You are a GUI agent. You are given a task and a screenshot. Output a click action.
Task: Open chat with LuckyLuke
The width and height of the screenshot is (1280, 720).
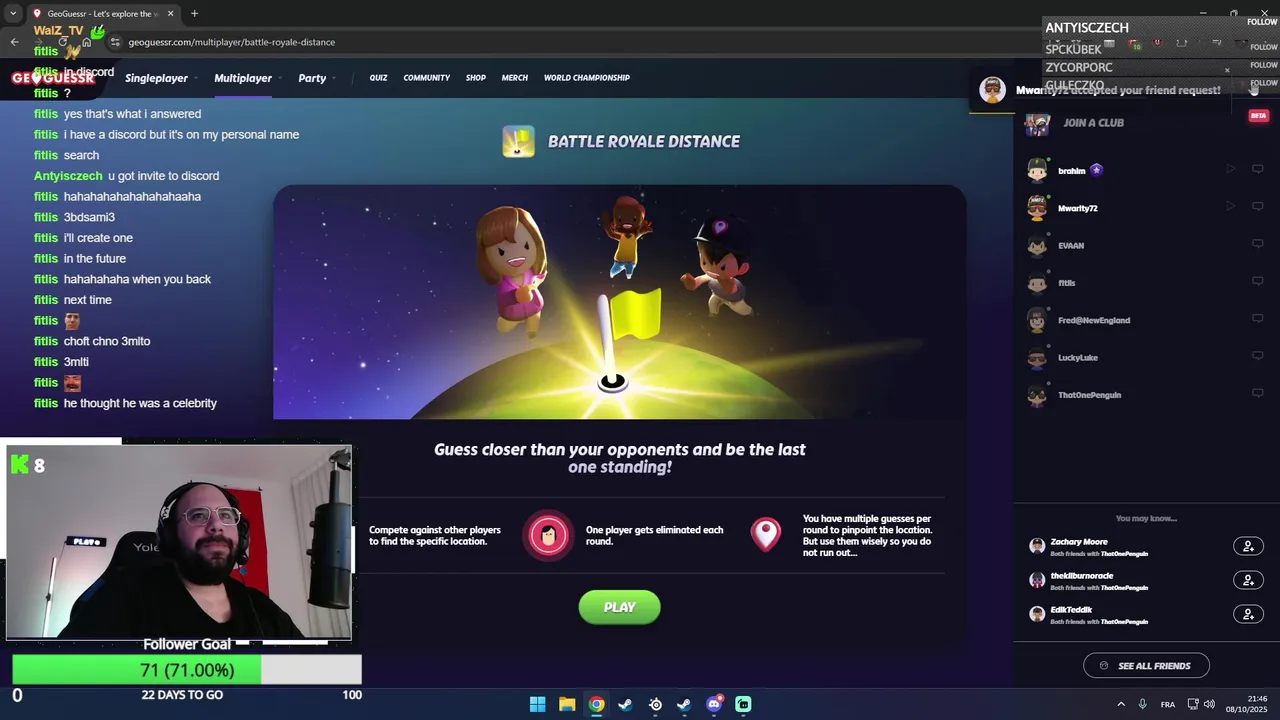tap(1257, 356)
